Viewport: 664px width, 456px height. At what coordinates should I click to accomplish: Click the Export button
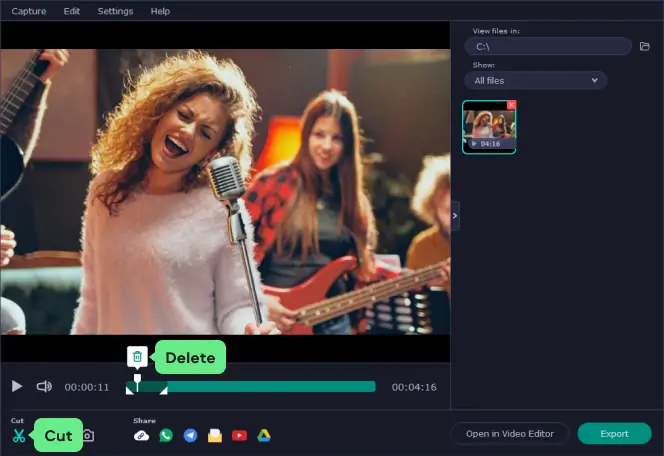coord(614,434)
